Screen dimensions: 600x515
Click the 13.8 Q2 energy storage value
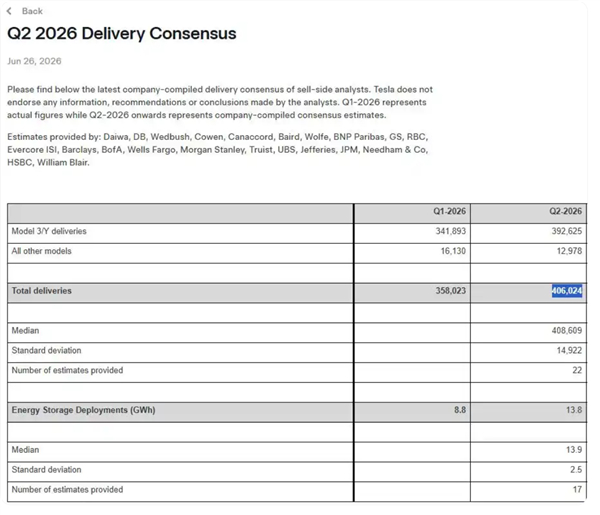point(574,410)
